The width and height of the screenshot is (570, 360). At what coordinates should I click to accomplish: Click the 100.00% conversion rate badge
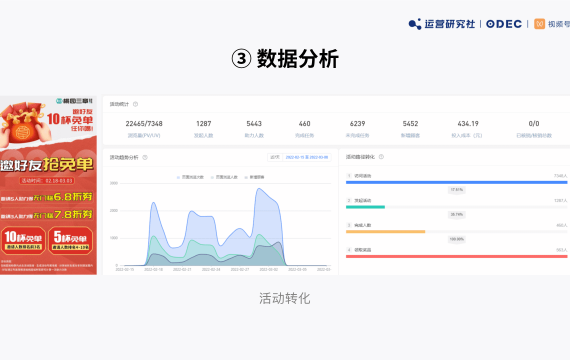pyautogui.click(x=457, y=239)
